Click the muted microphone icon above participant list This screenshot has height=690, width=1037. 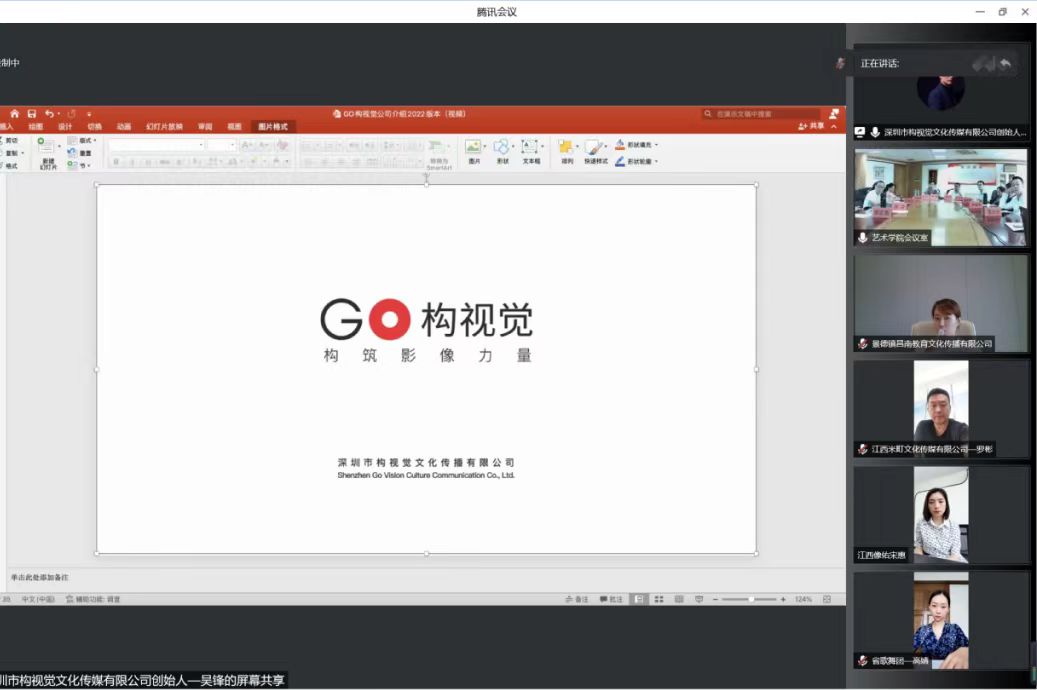click(x=840, y=63)
